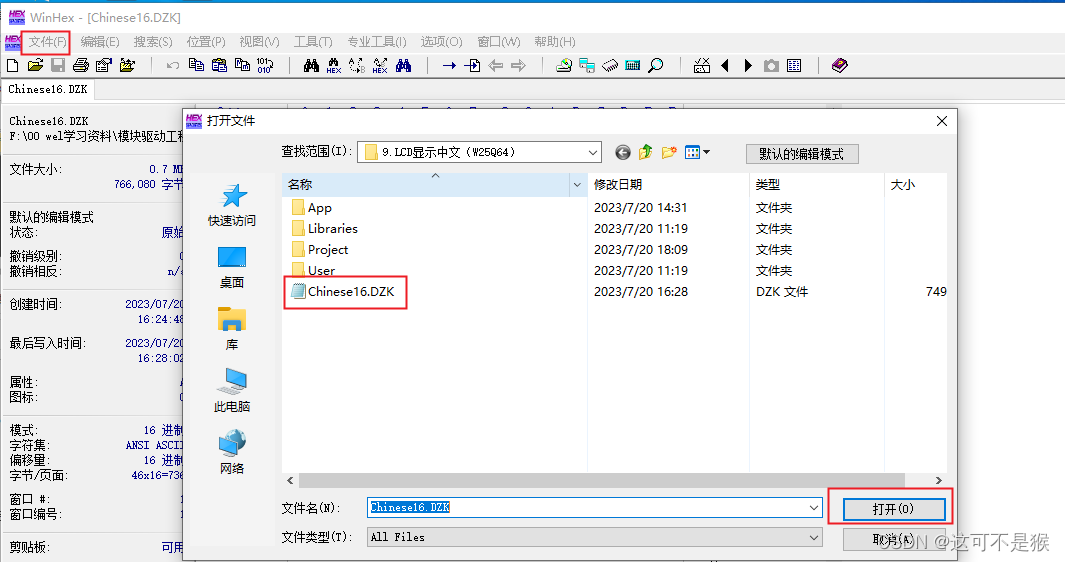Click the Copy Block toolbar icon

[x=196, y=65]
